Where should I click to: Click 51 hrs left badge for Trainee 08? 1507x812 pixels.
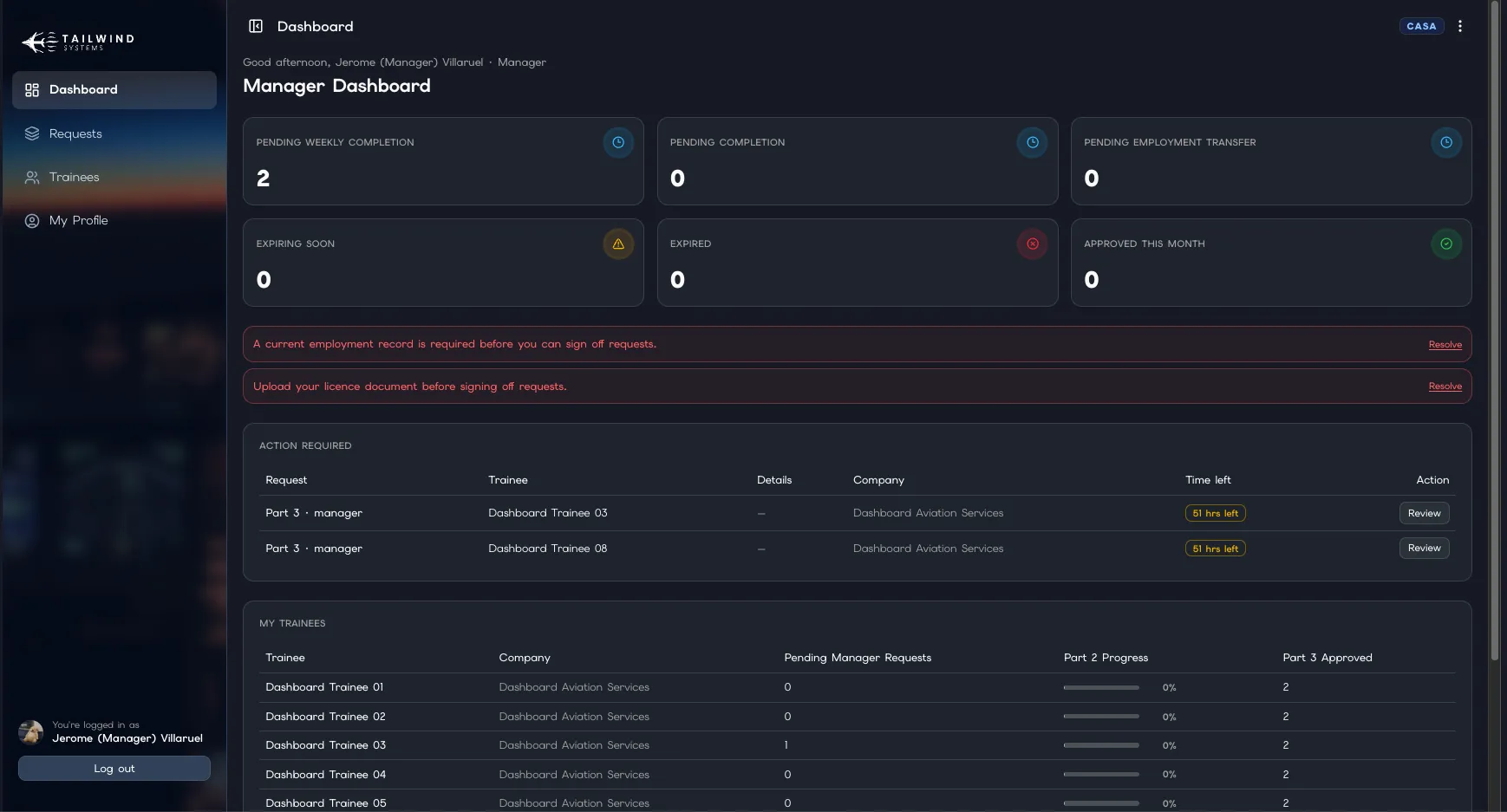pos(1215,549)
